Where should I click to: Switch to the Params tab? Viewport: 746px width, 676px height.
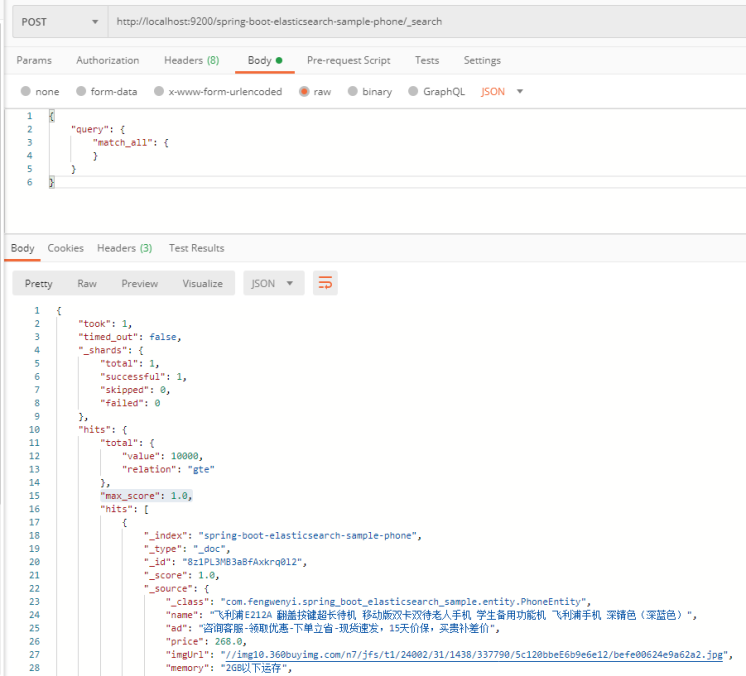point(34,60)
